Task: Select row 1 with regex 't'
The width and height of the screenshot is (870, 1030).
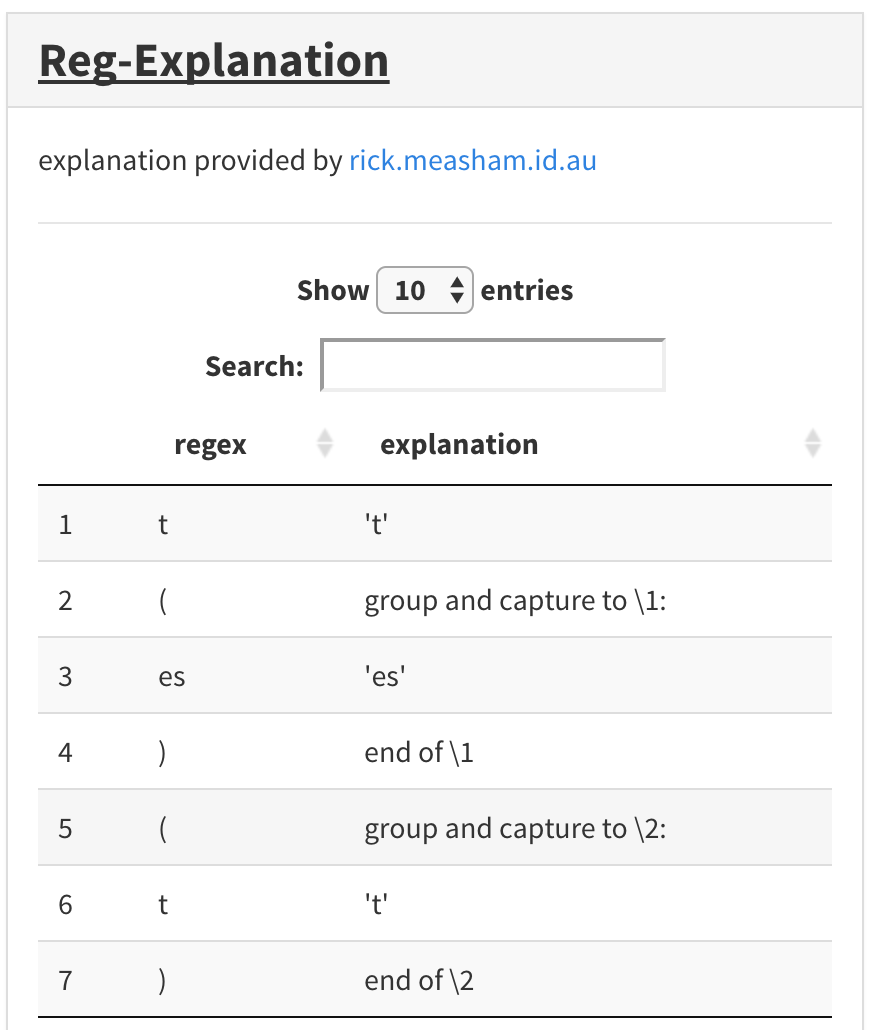Action: click(435, 524)
